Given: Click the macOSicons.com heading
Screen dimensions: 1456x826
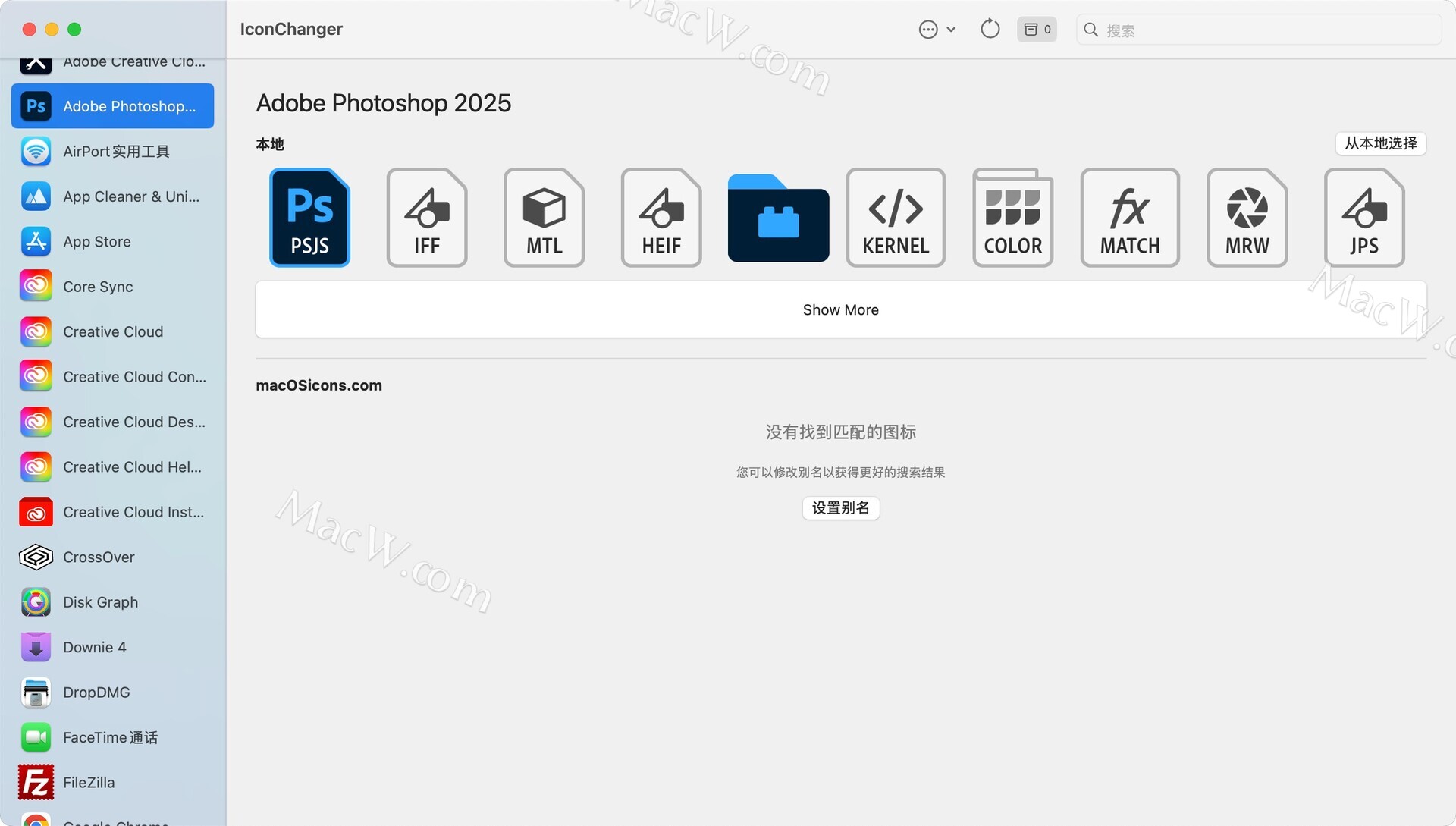Looking at the screenshot, I should (x=318, y=385).
